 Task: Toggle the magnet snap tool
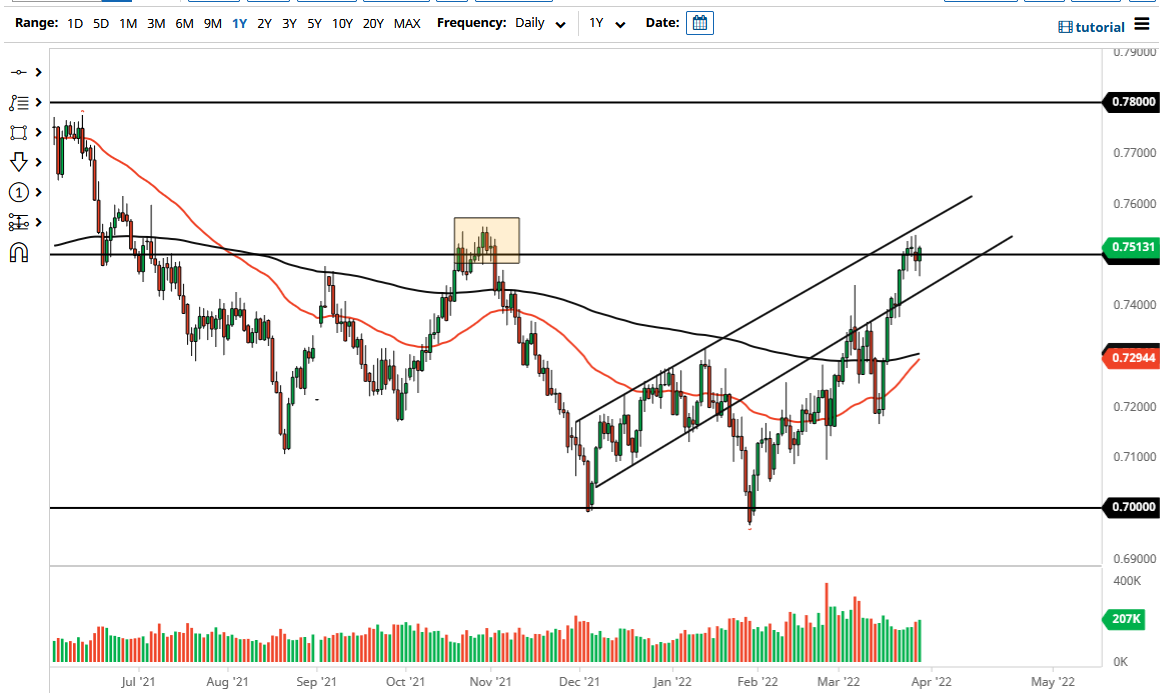20,251
